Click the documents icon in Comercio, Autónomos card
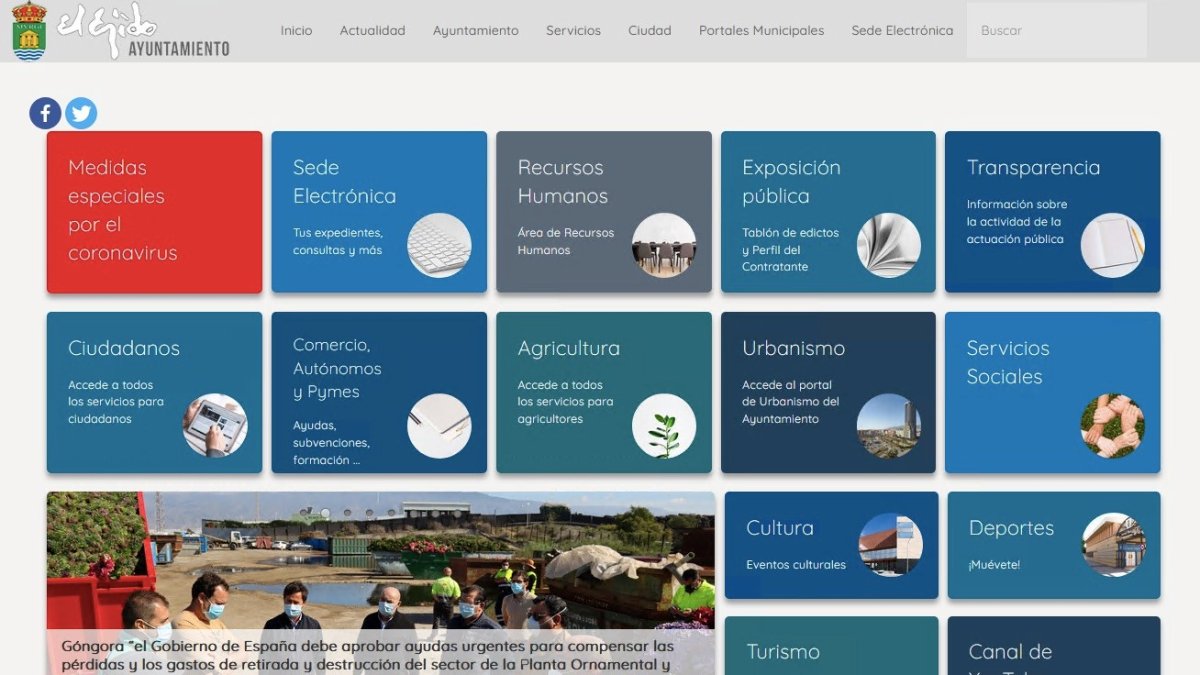The height and width of the screenshot is (675, 1200). 439,426
